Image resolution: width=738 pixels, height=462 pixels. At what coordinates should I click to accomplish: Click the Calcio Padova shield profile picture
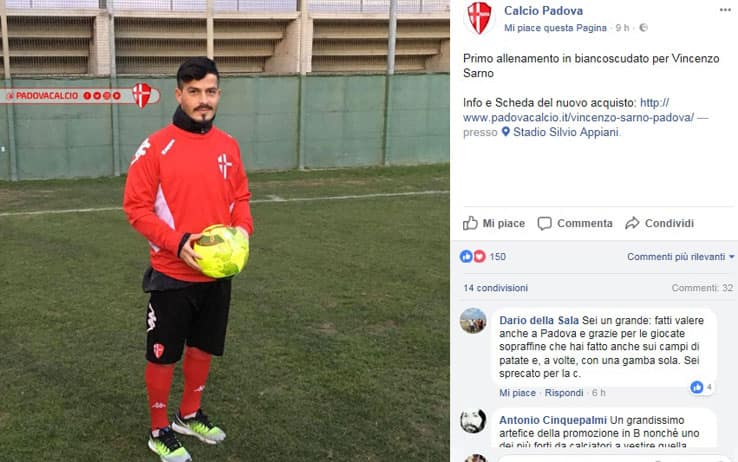click(479, 18)
